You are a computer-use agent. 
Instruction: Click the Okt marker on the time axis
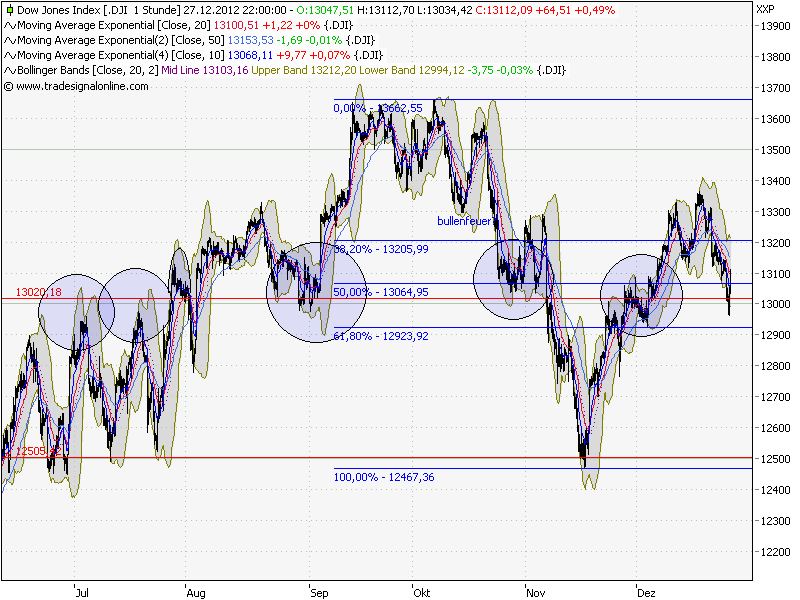pyautogui.click(x=422, y=593)
